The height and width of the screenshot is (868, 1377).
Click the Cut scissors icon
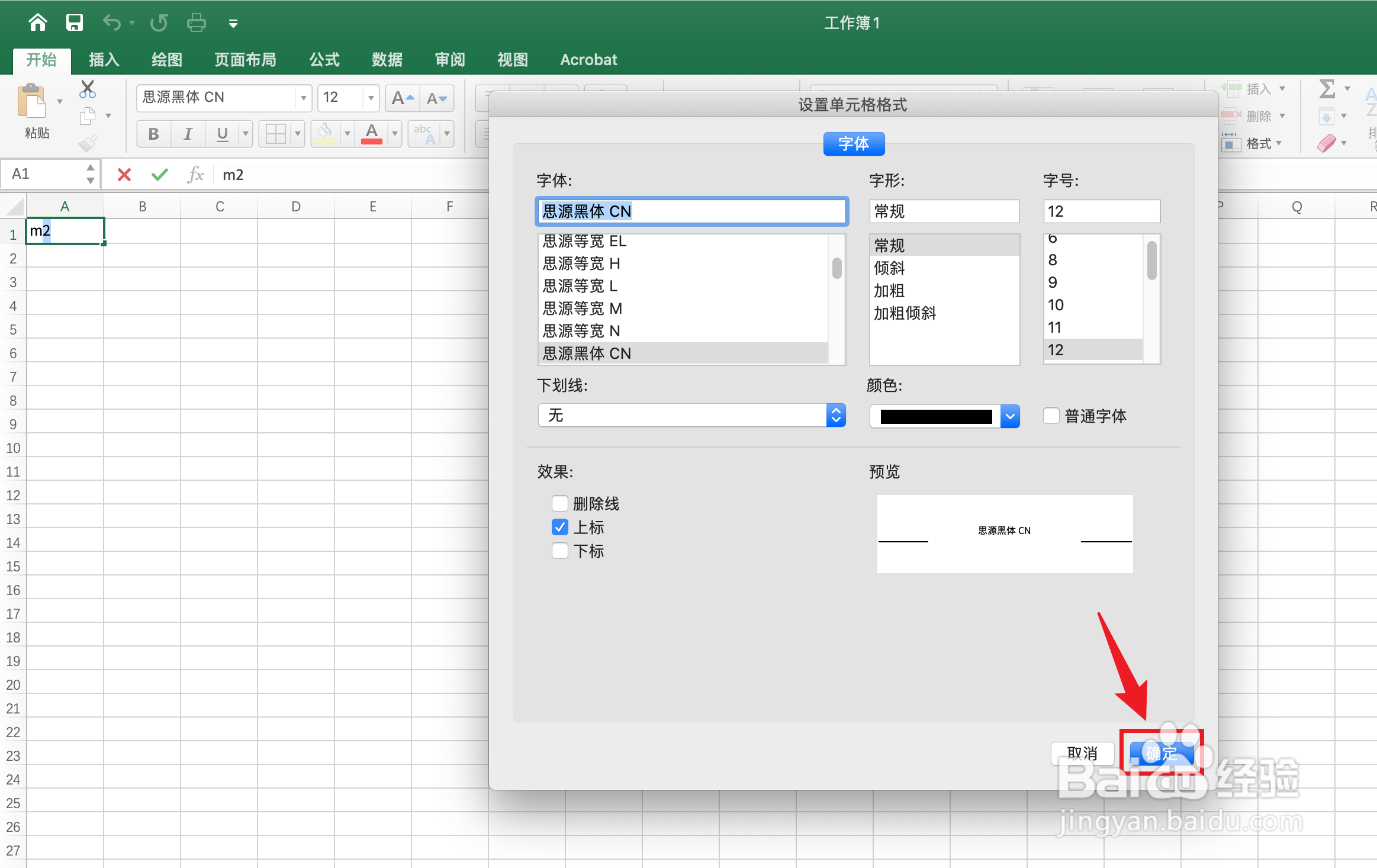(88, 89)
